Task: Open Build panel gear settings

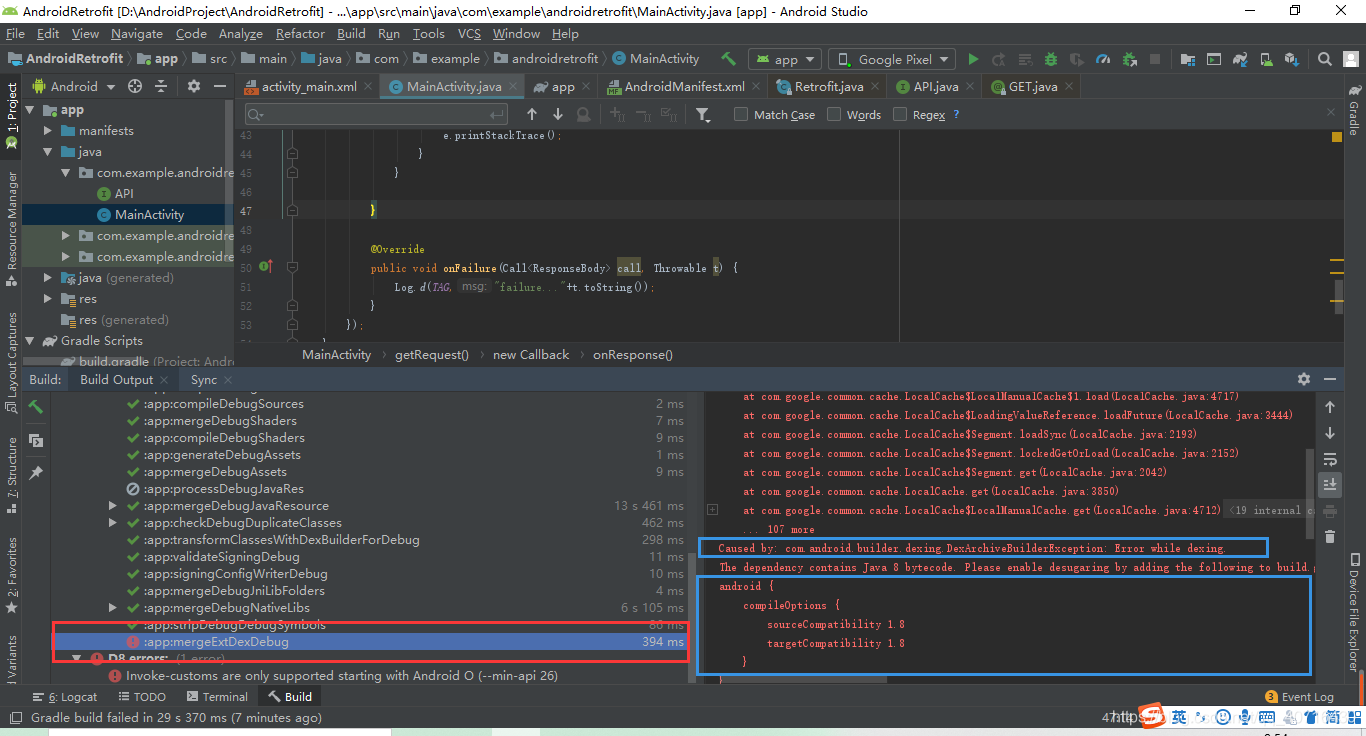Action: pos(1304,379)
